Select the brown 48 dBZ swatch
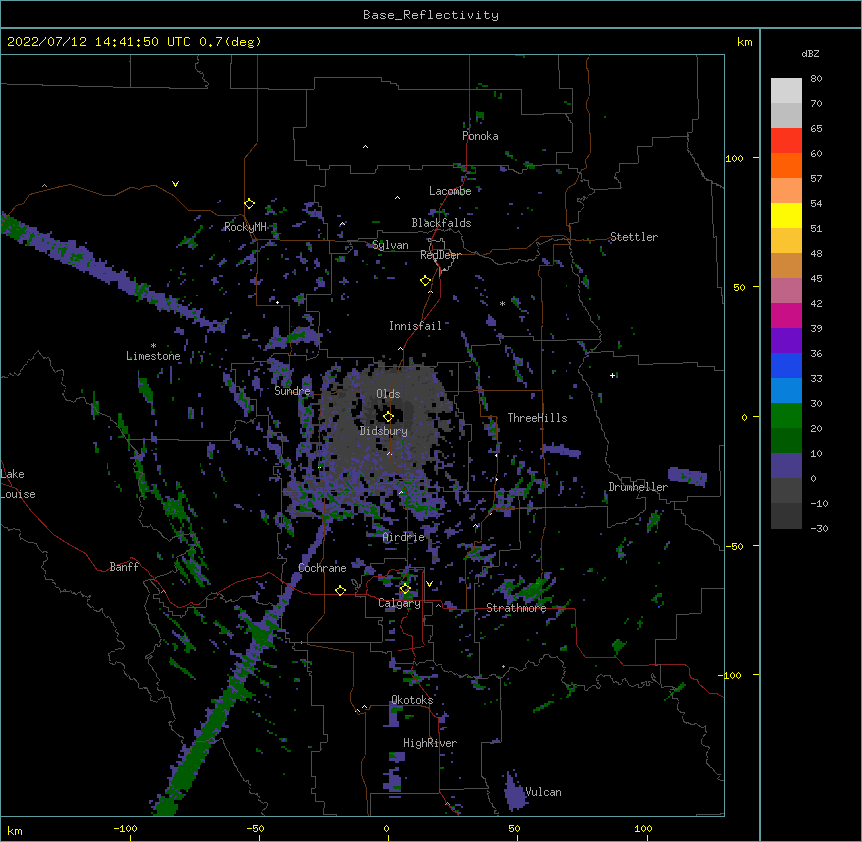The width and height of the screenshot is (862, 842). (x=786, y=265)
